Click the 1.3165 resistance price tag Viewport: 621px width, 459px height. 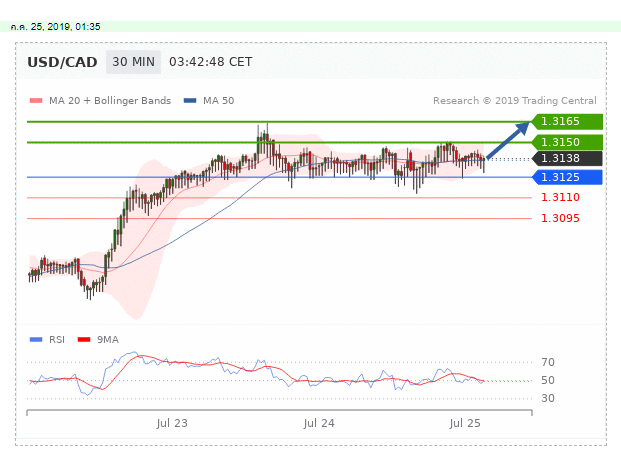(567, 121)
